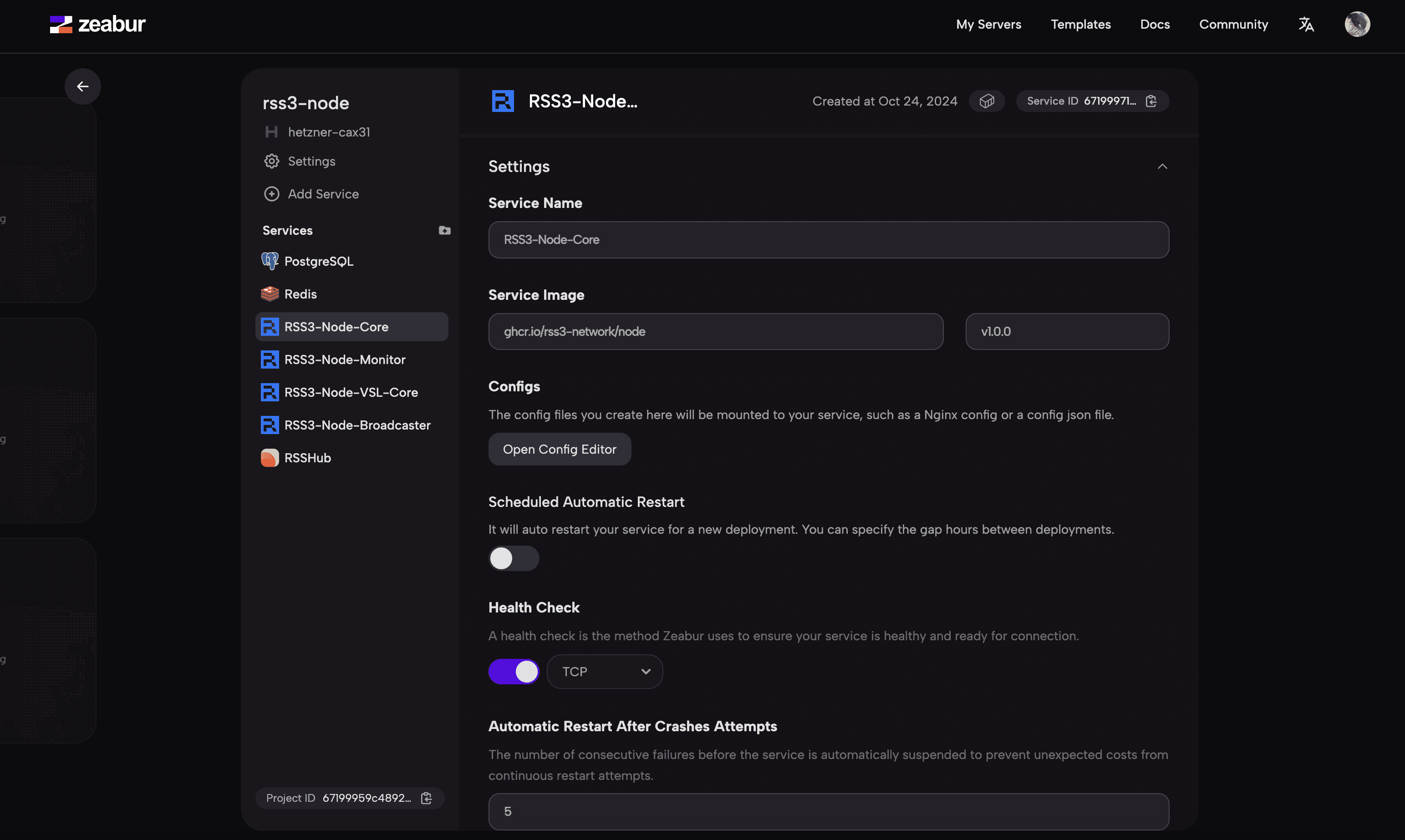
Task: Open Templates in top navigation
Action: click(x=1080, y=24)
